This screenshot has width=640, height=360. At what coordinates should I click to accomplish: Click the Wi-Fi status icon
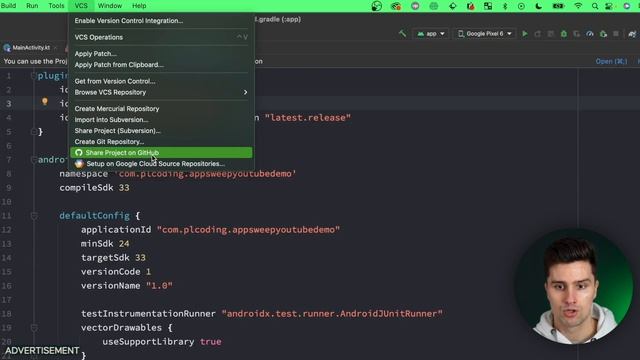(578, 6)
